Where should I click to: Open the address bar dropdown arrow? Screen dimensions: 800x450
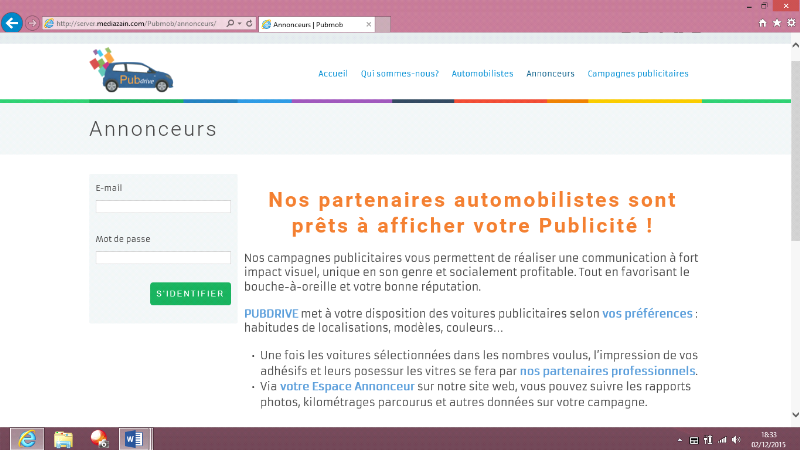point(239,23)
